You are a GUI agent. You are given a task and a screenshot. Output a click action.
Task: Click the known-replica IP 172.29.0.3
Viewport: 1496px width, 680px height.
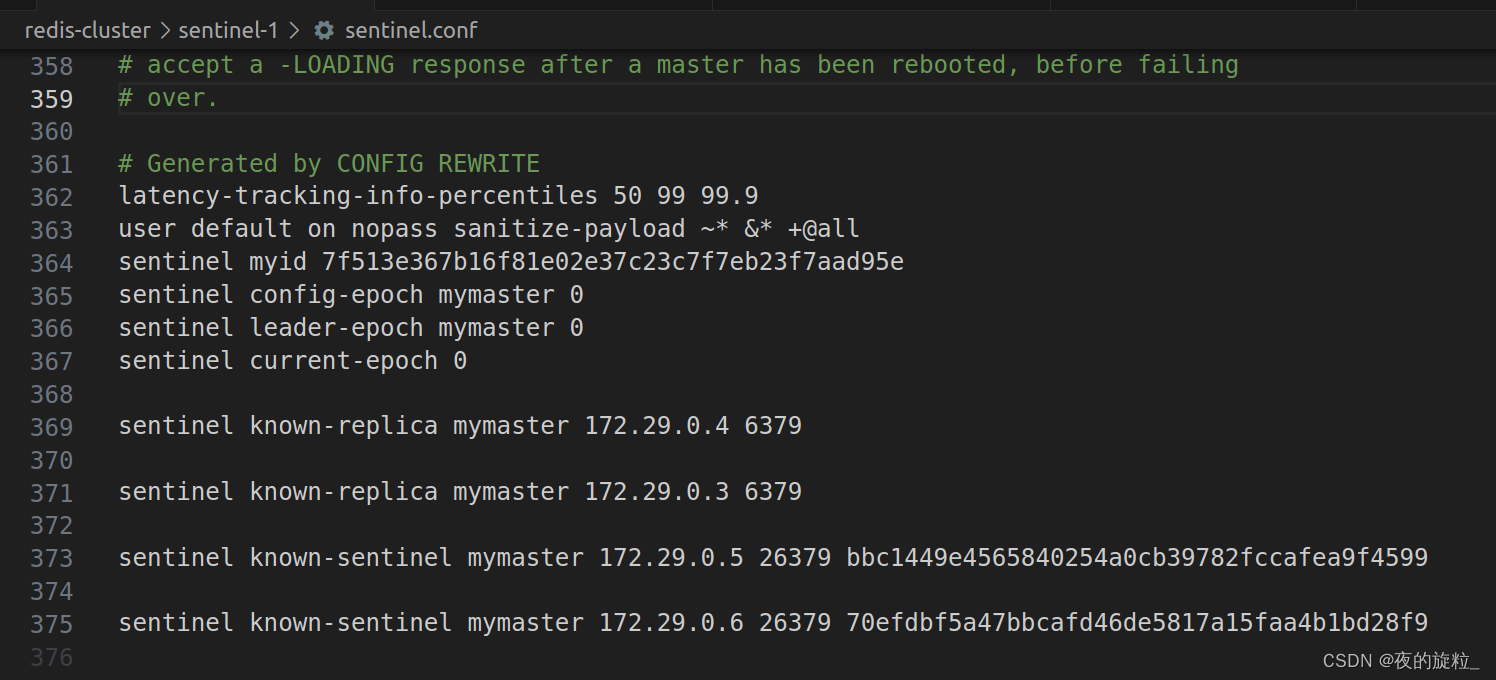click(657, 491)
